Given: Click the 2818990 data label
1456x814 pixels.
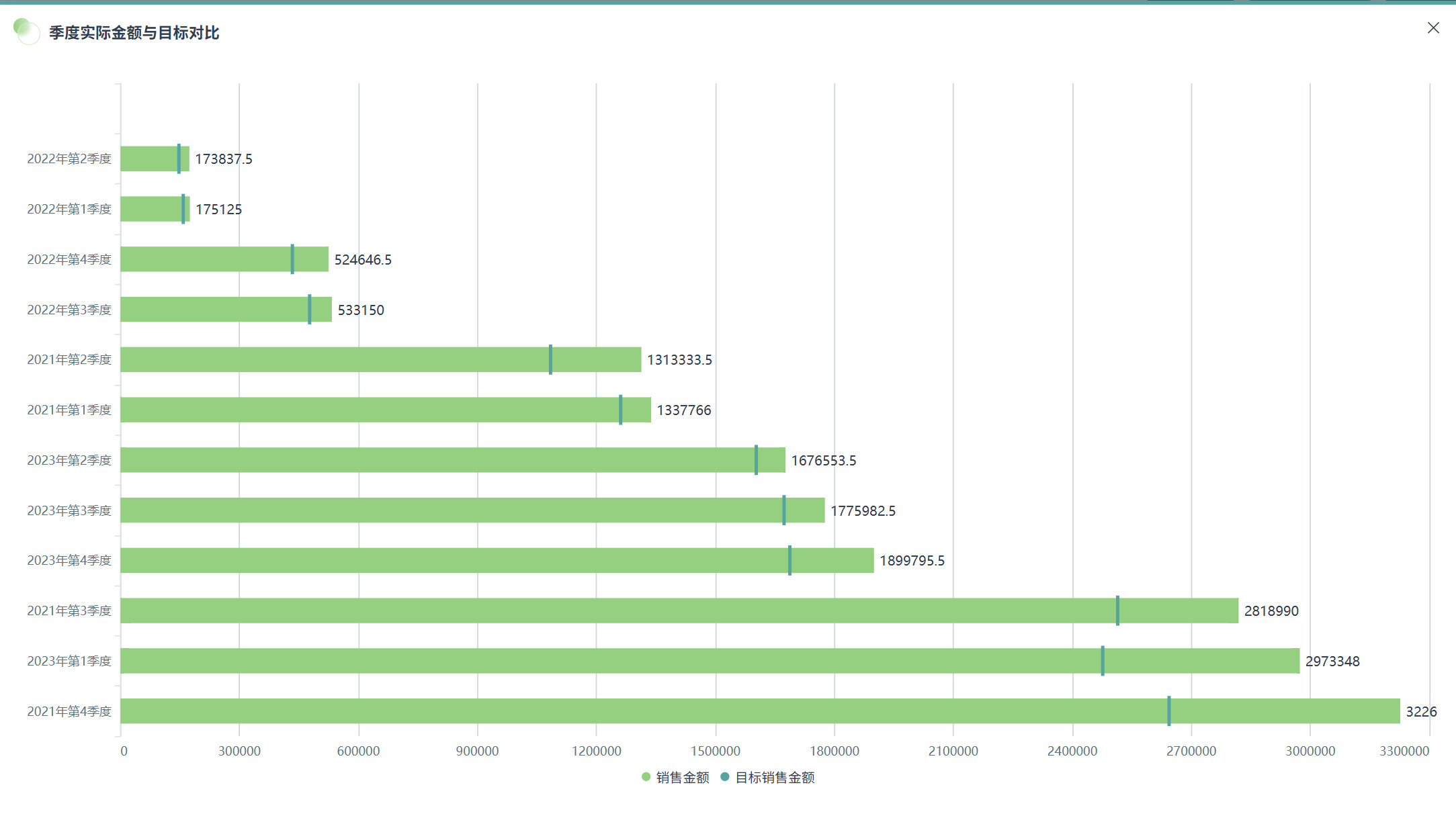Looking at the screenshot, I should tap(1271, 611).
